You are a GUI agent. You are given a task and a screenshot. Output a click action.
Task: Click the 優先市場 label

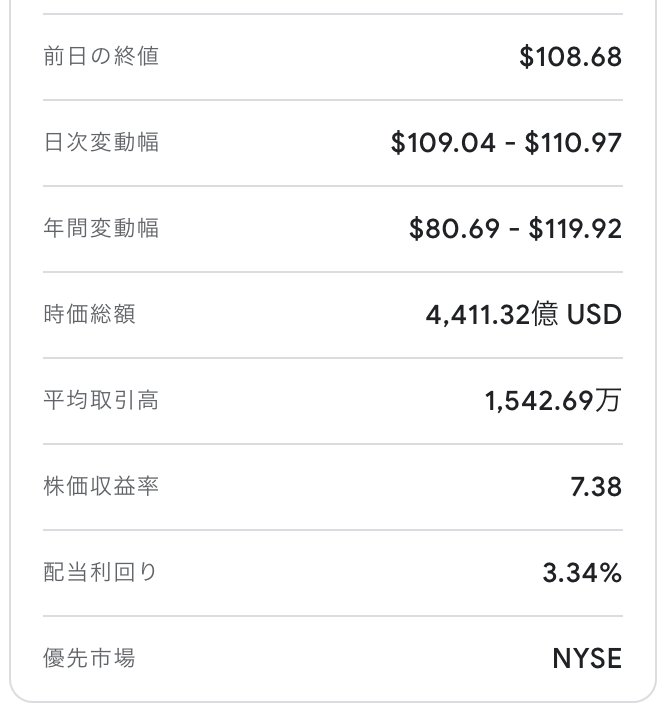pyautogui.click(x=89, y=658)
